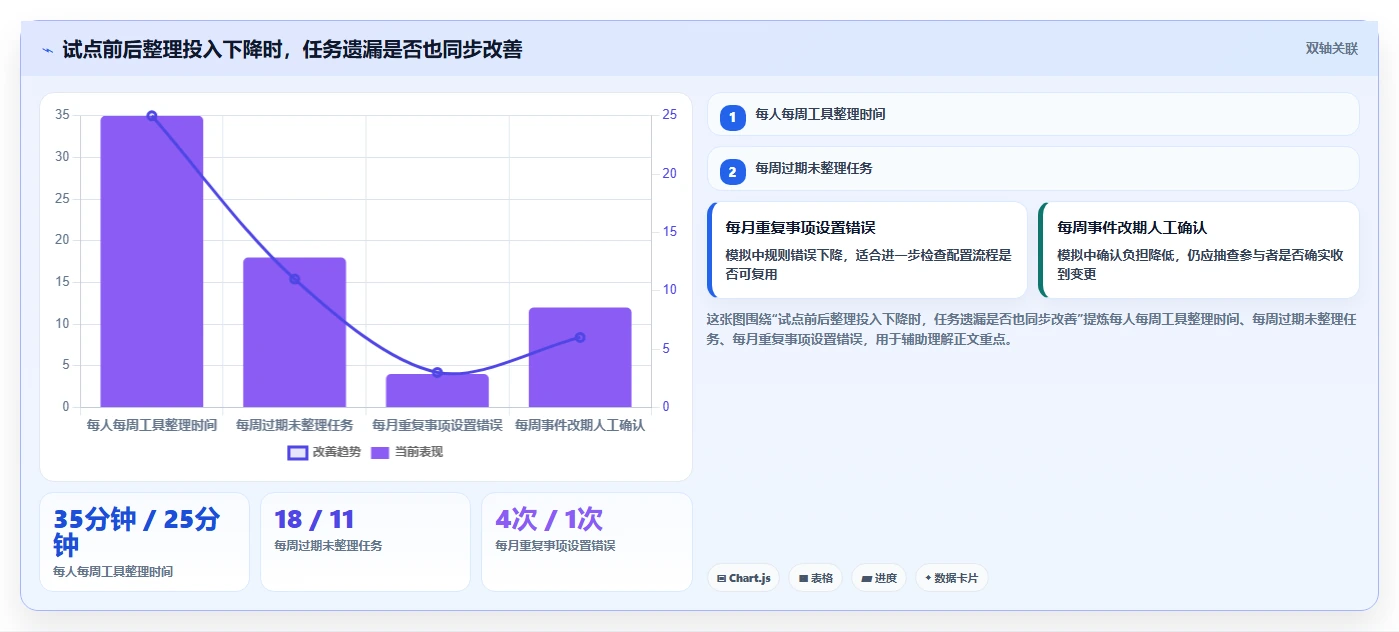This screenshot has width=1399, height=632.
Task: Click the 每周事件改期人工确认 bar in the chart
Action: coord(580,357)
